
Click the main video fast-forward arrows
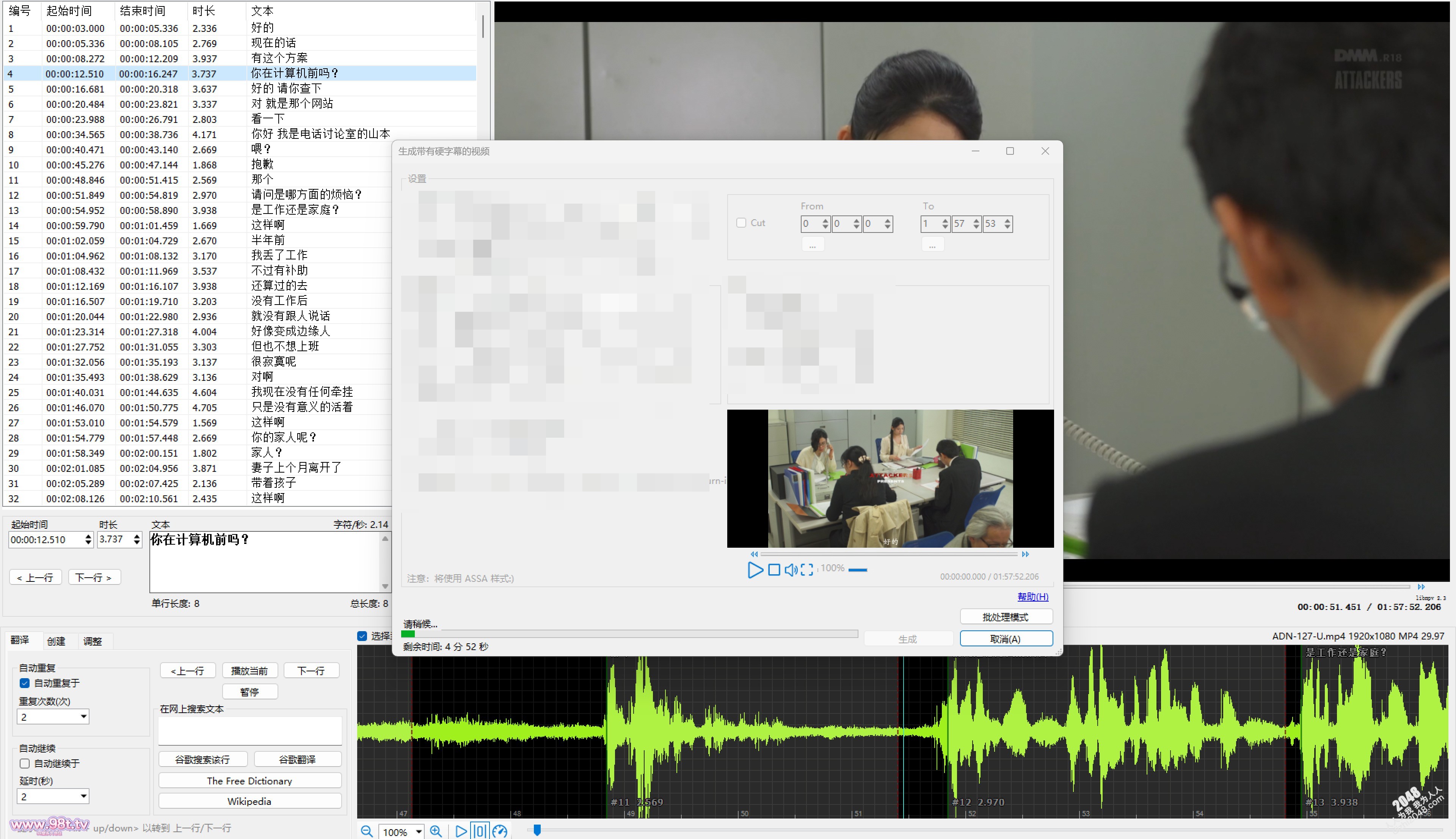(x=1421, y=587)
